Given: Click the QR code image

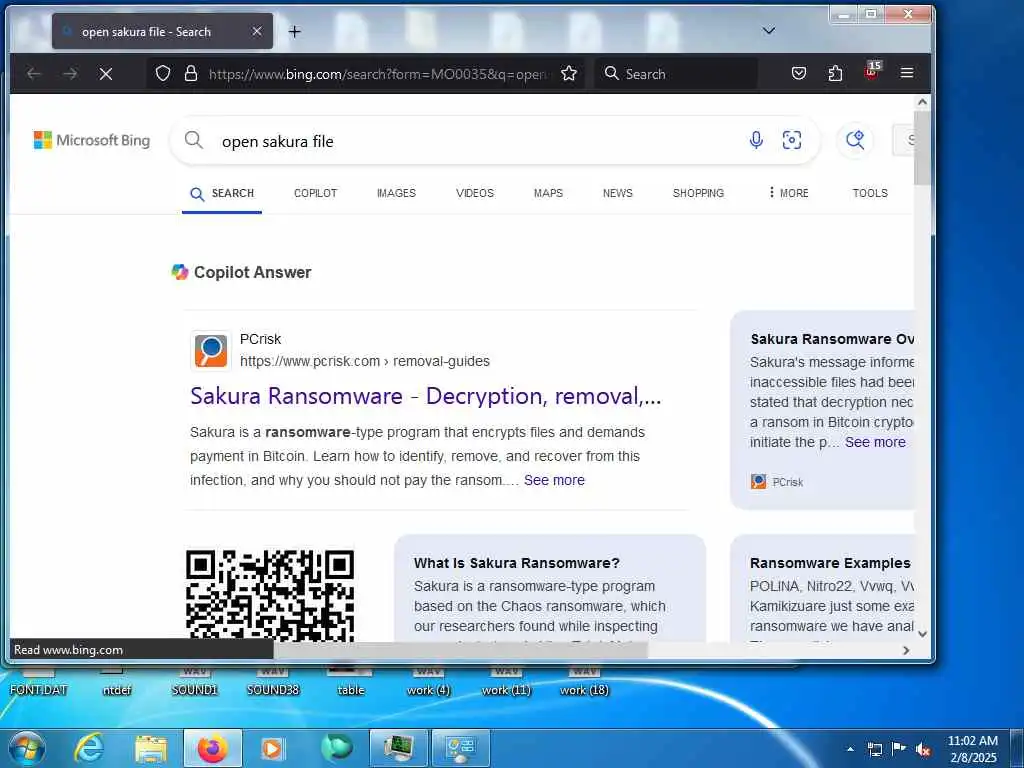Looking at the screenshot, I should pyautogui.click(x=270, y=595).
